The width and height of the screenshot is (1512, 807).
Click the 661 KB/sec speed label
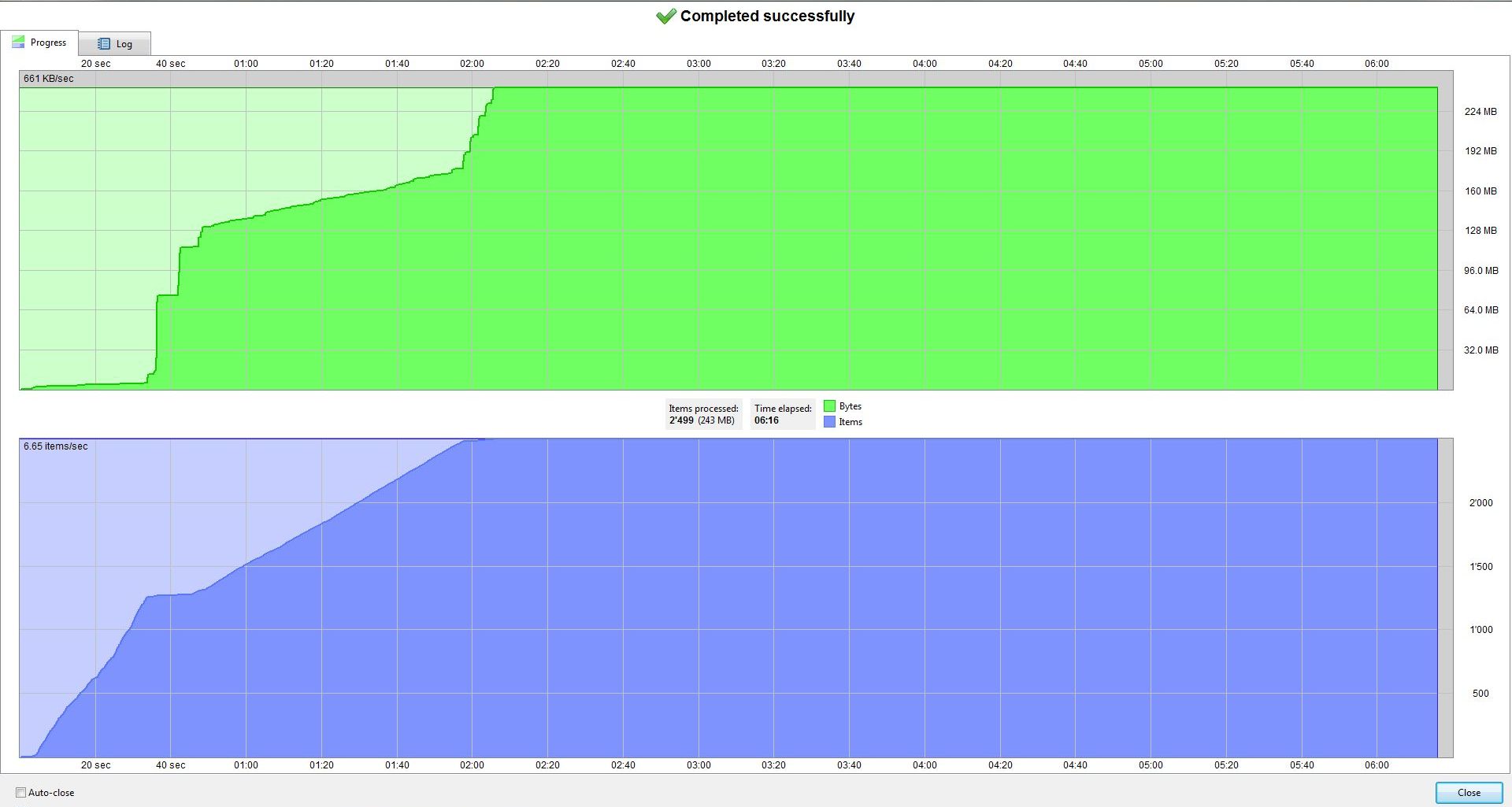click(49, 79)
